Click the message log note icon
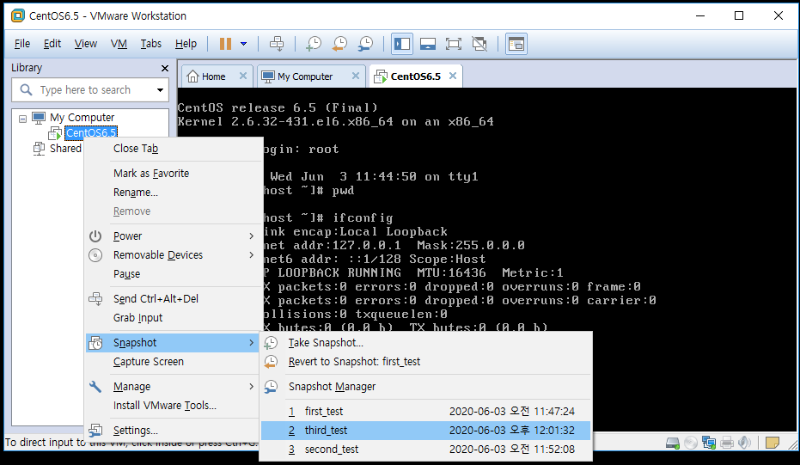This screenshot has width=800, height=465. [x=772, y=443]
